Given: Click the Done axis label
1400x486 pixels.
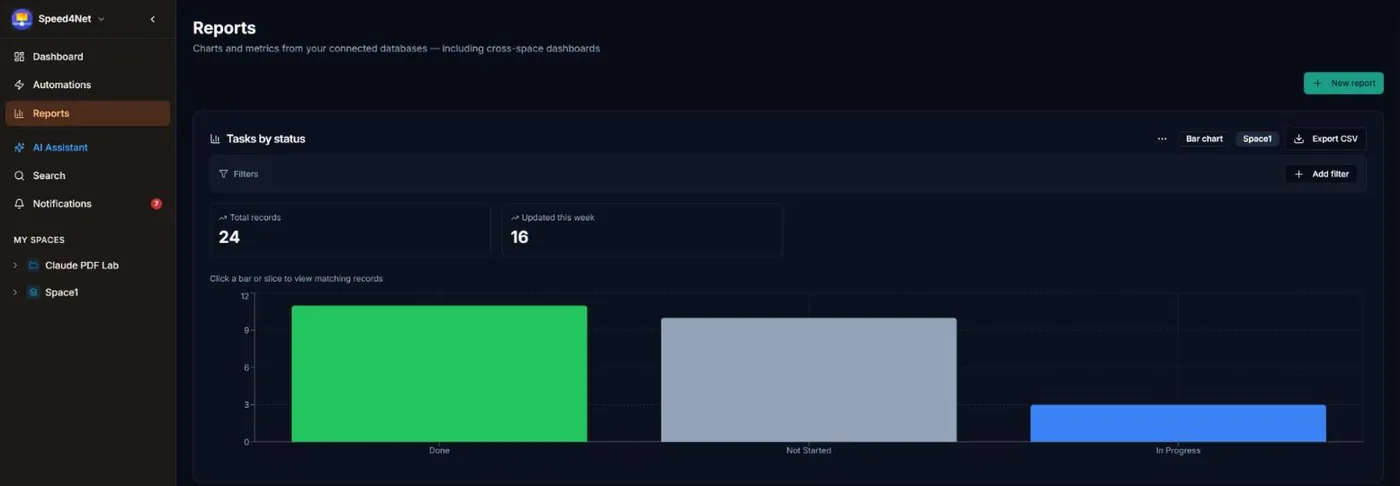Looking at the screenshot, I should point(439,451).
